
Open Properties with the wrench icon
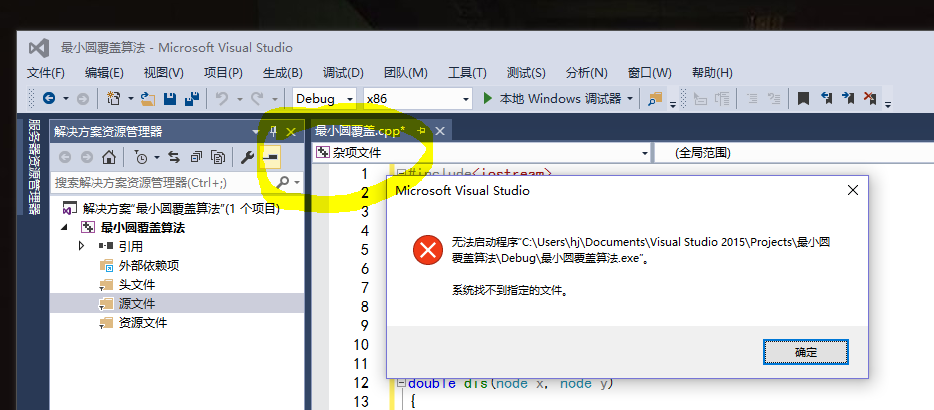pos(247,157)
